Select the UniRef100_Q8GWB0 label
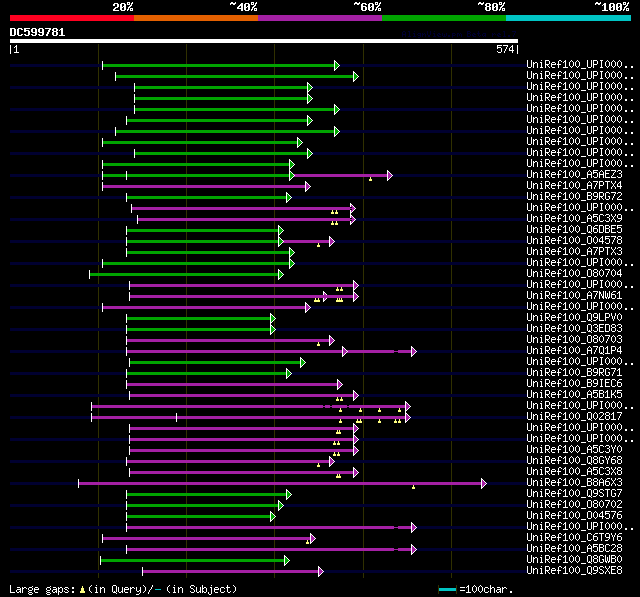The image size is (640, 597). coord(574,559)
